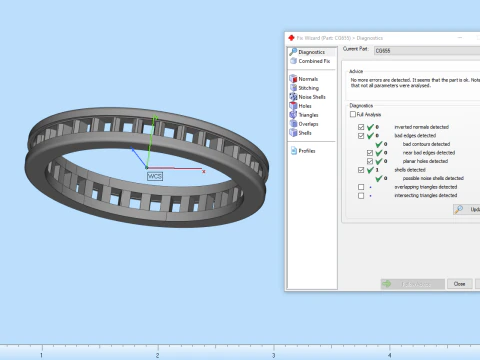Click the shells detected text
This screenshot has width=480, height=360.
click(410, 170)
